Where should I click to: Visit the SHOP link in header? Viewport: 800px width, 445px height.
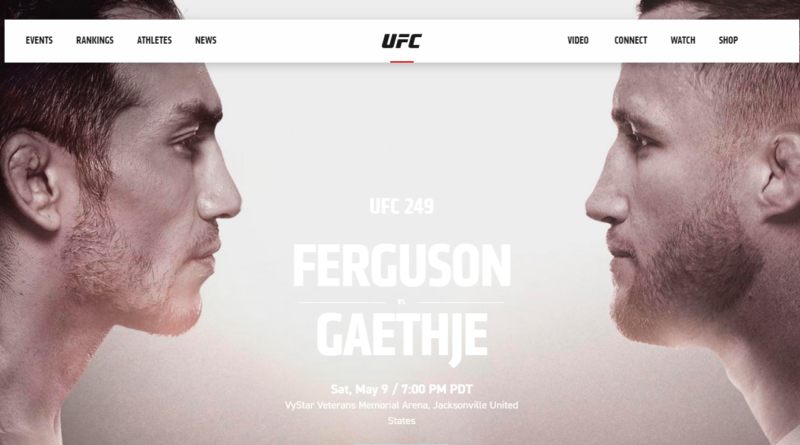click(728, 40)
